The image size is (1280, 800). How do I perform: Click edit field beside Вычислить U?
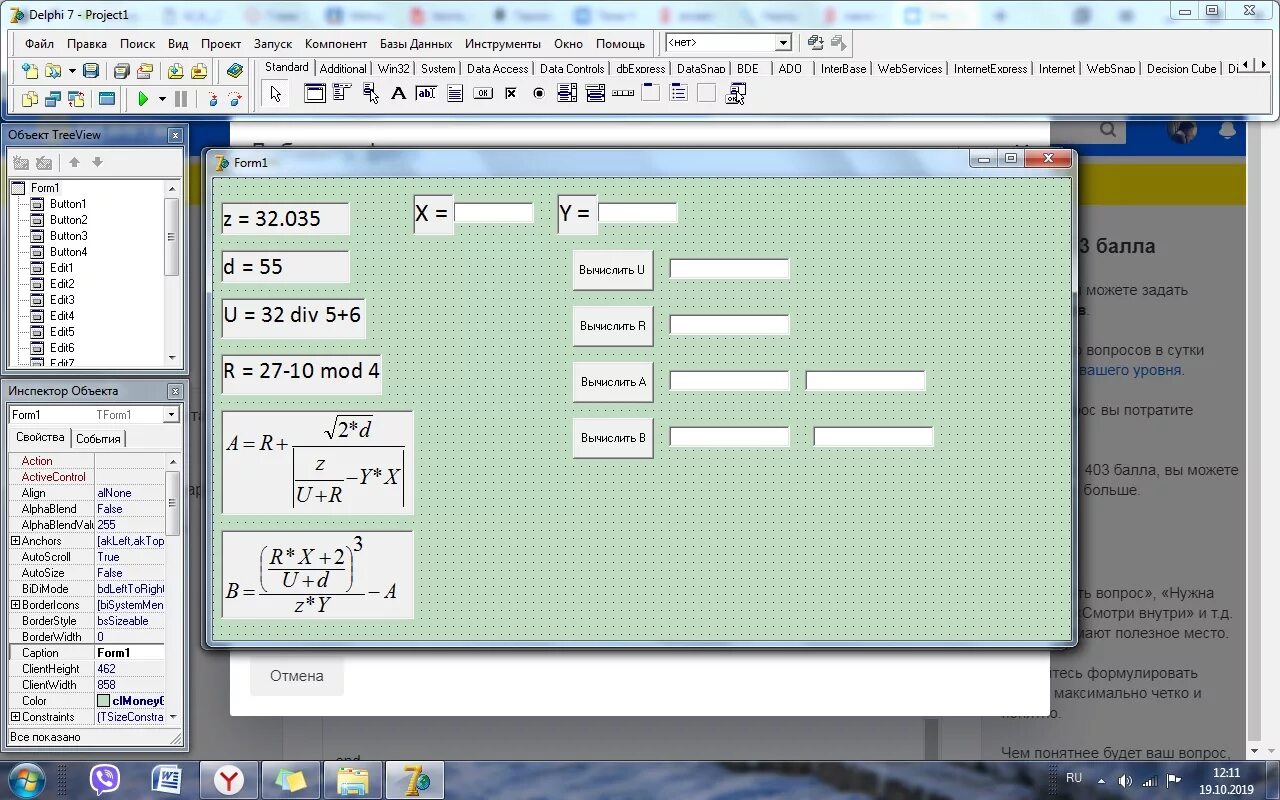pyautogui.click(x=730, y=269)
